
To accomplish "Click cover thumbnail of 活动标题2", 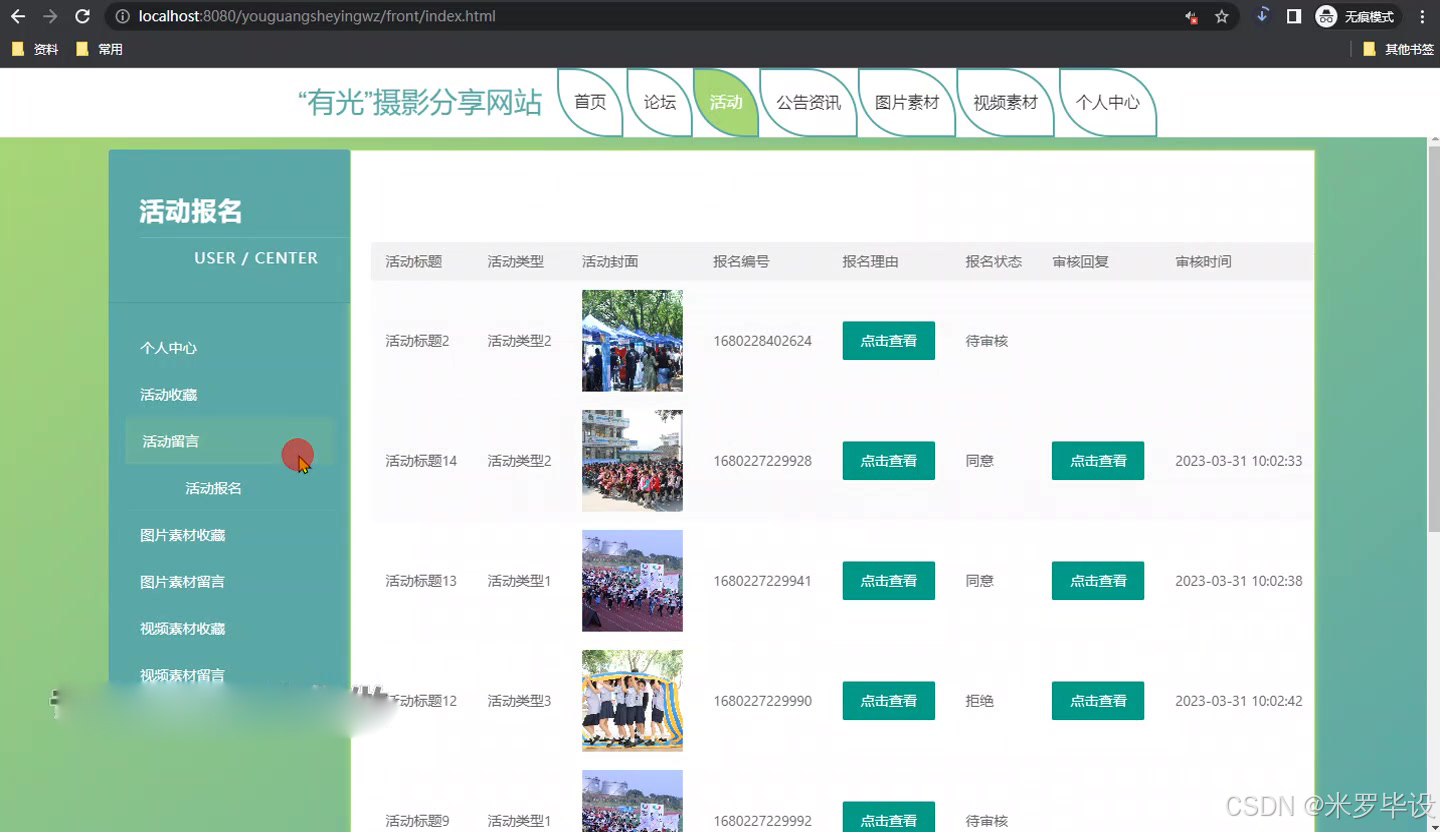I will pos(632,341).
